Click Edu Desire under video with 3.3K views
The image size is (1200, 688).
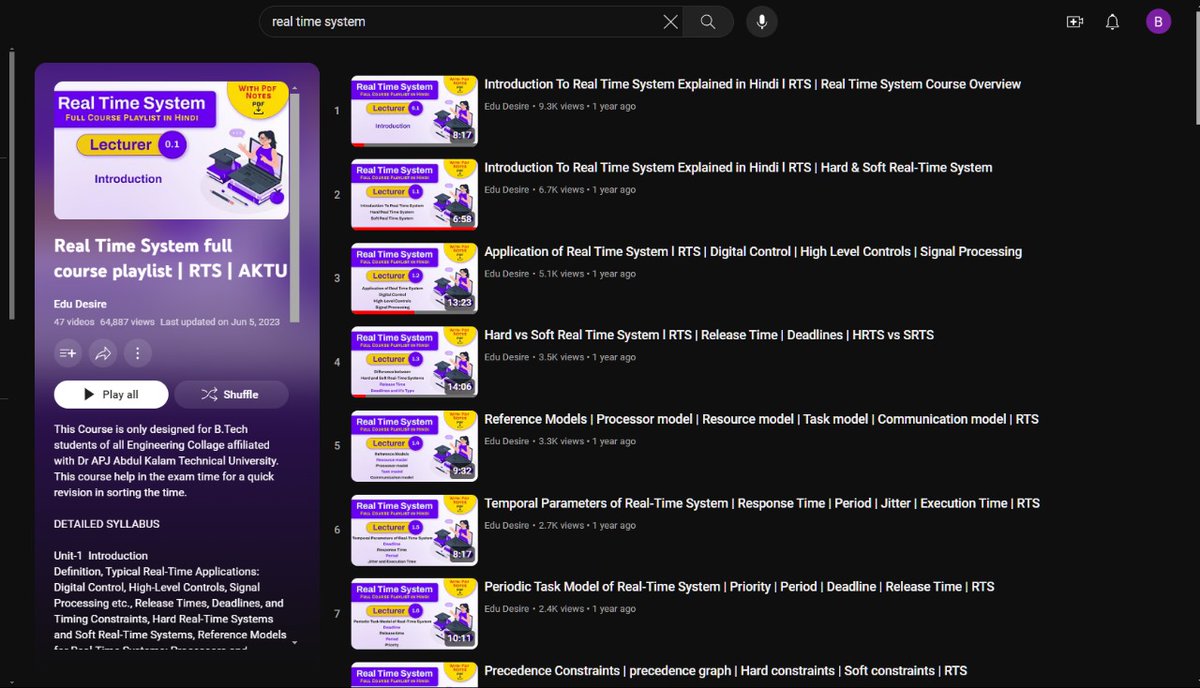click(506, 441)
